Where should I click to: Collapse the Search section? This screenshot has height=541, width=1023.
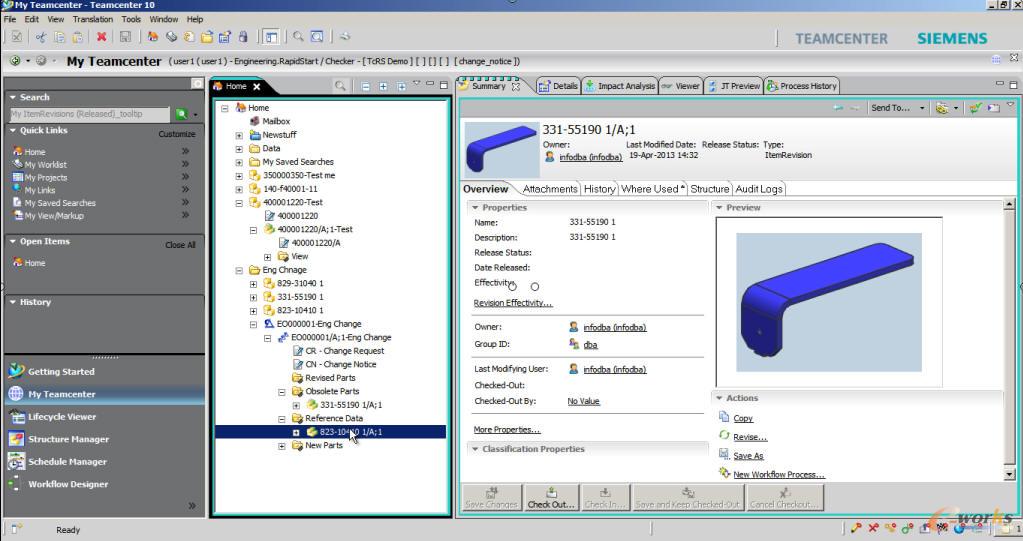tap(12, 97)
